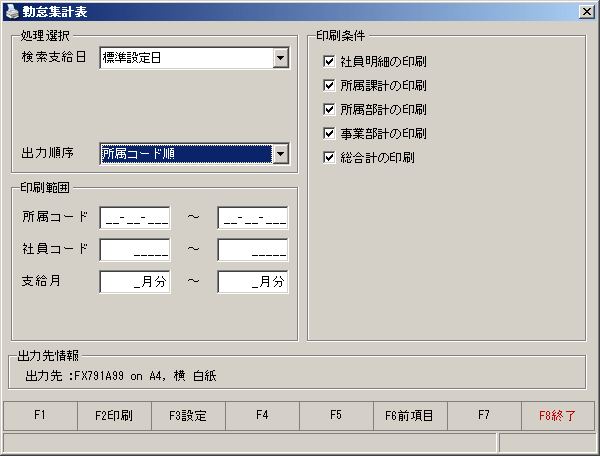Click the F1 function button
Screen dimensions: 600x456
pos(40,415)
